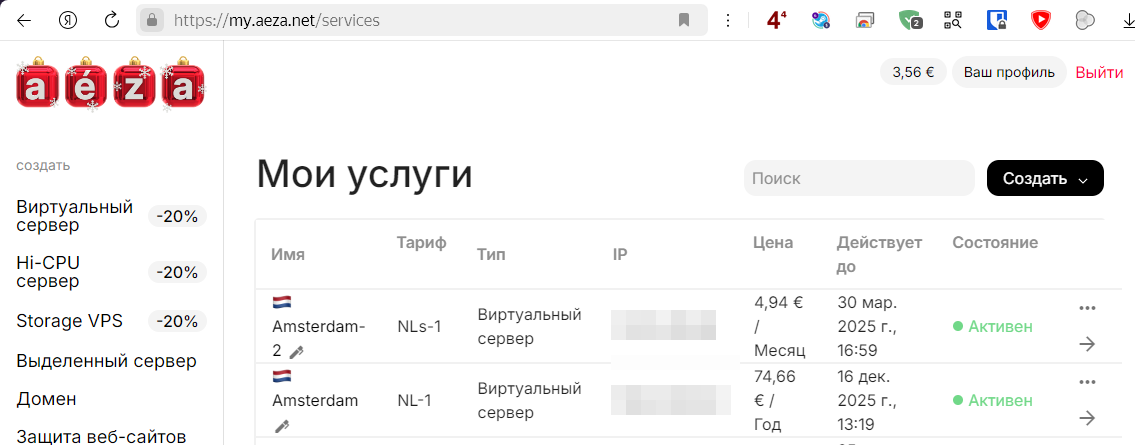The image size is (1135, 445).
Task: Click arrow to open Amsterdam NL-1 service
Action: pos(1087,417)
